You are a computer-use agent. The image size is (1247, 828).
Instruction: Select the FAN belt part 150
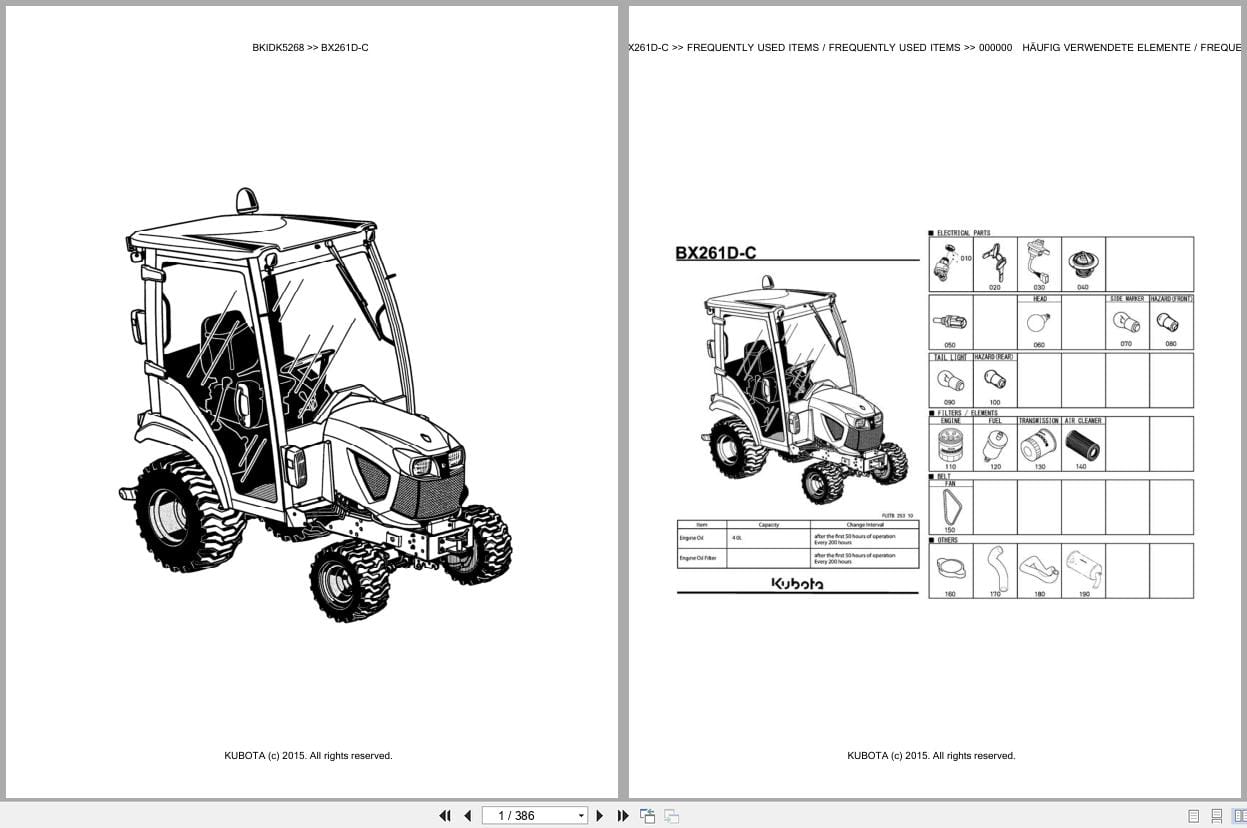(x=950, y=507)
